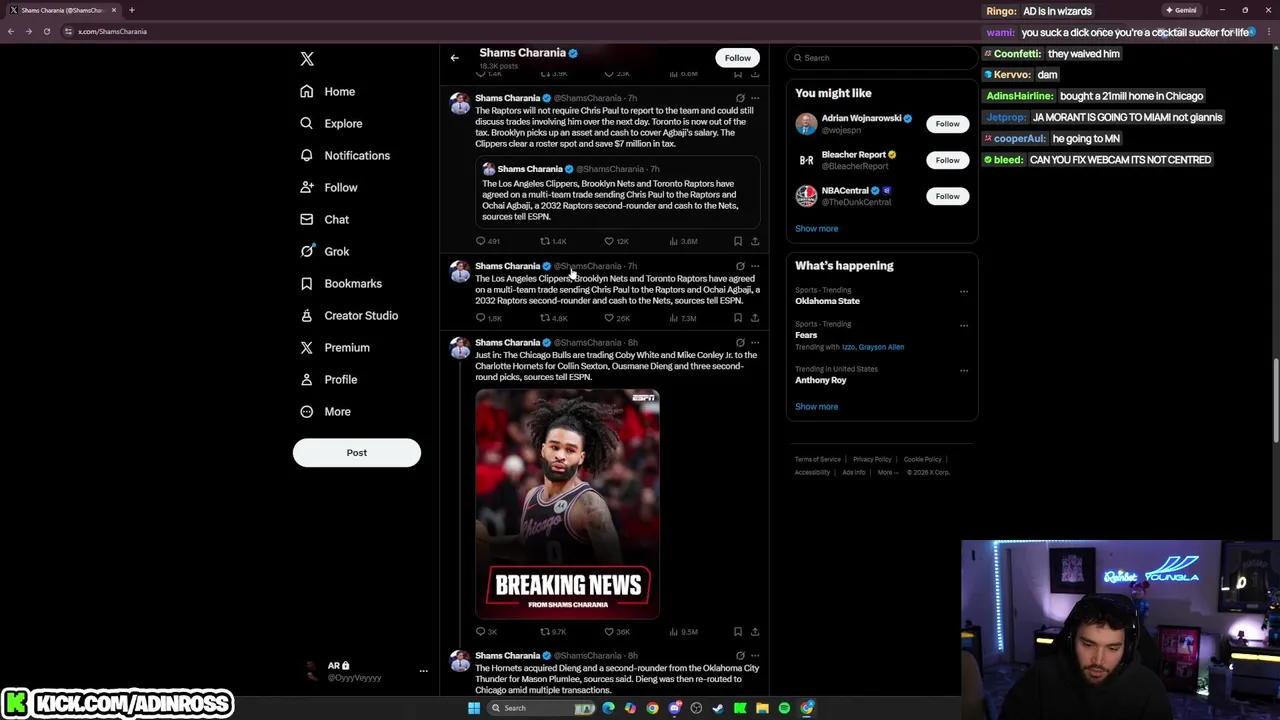
Task: Open the Oklahoma State trend
Action: [827, 301]
